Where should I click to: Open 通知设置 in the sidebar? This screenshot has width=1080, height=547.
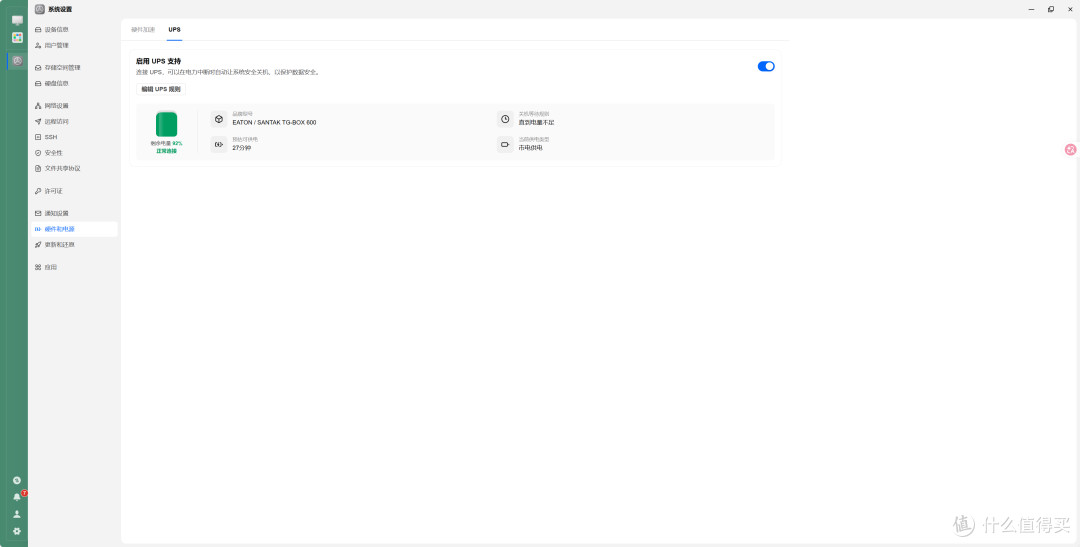click(74, 213)
